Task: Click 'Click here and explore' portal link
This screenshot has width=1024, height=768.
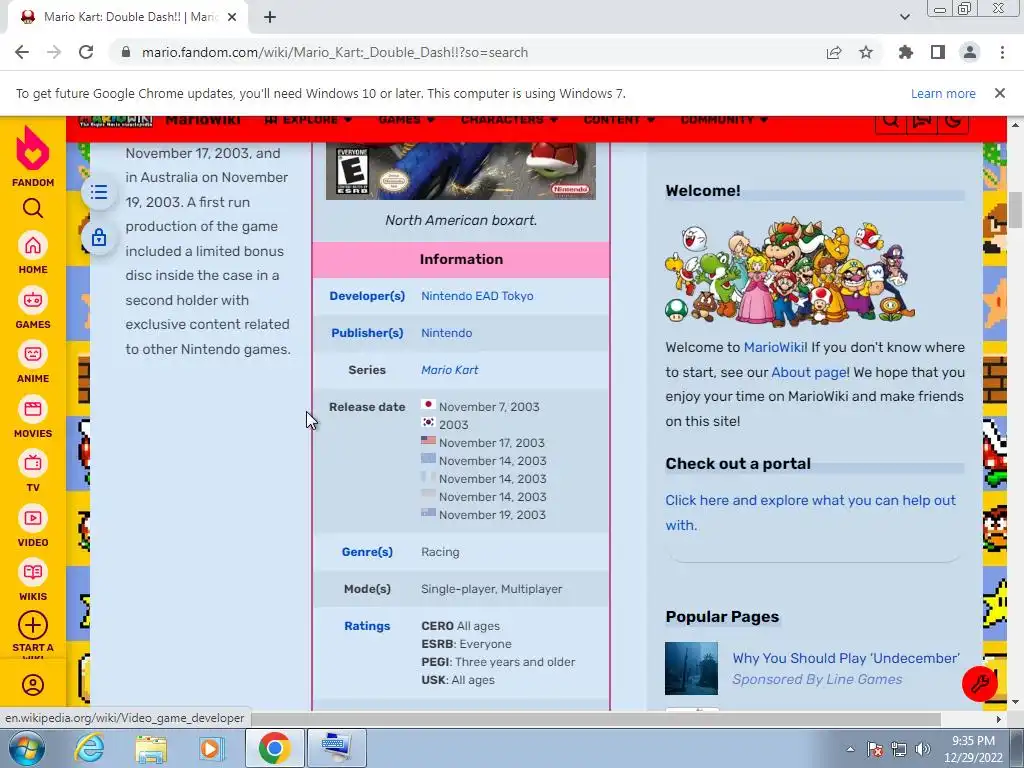Action: pos(810,513)
